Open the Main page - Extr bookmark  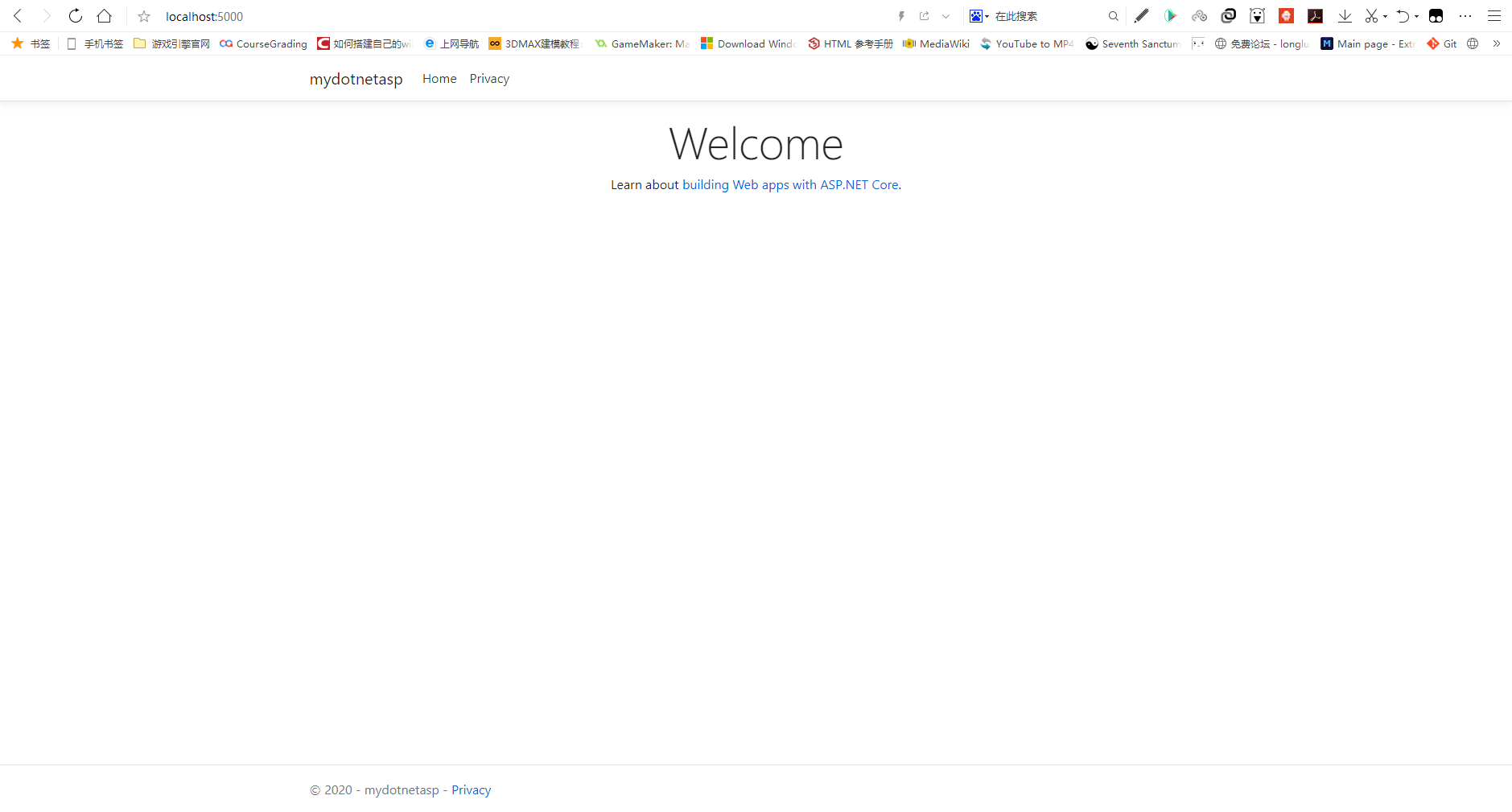click(1368, 43)
